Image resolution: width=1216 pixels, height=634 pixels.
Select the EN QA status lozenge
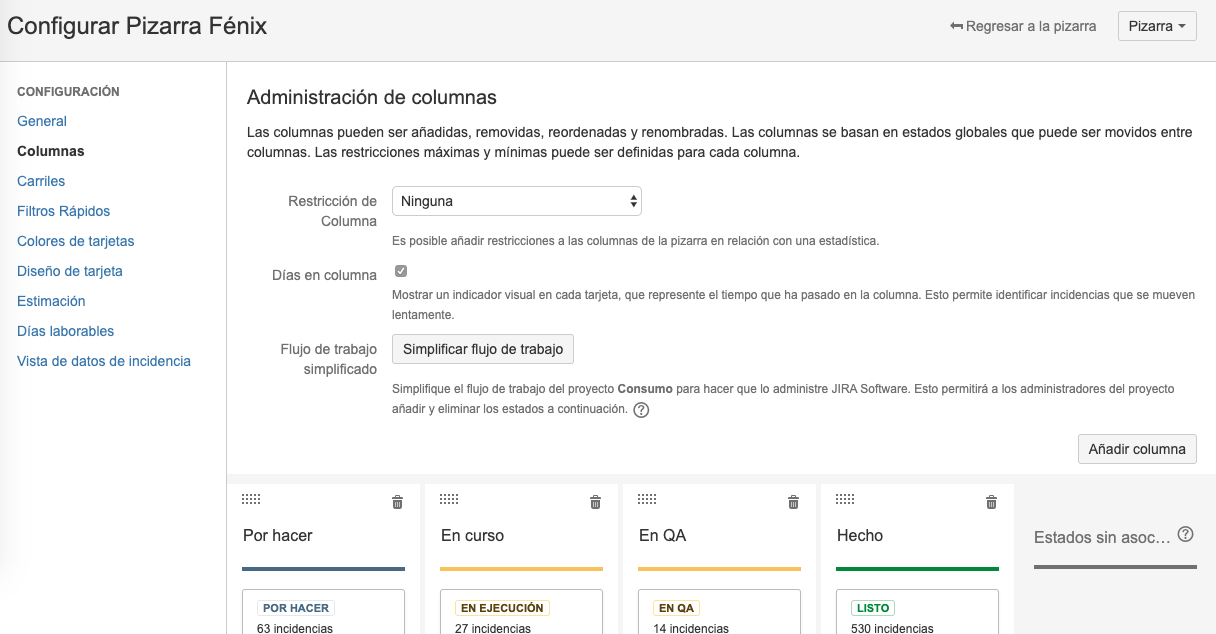[678, 608]
